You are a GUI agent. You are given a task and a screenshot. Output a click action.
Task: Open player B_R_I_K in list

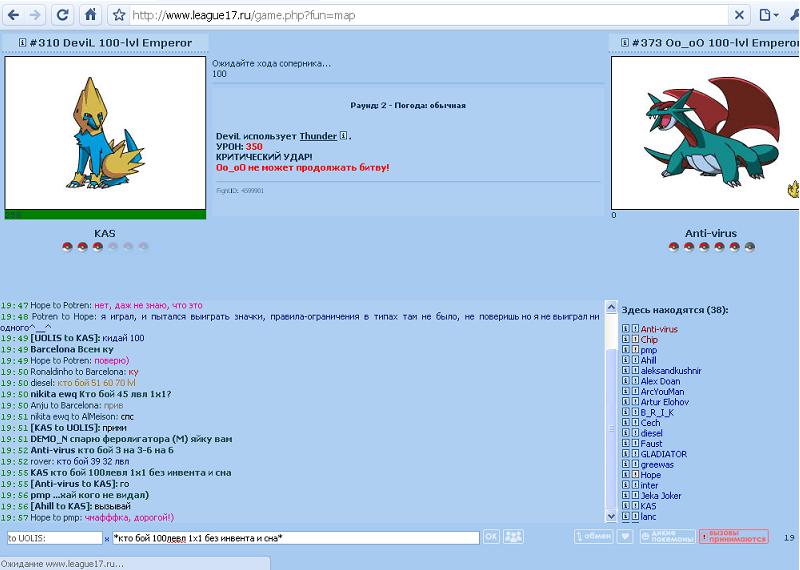pyautogui.click(x=657, y=412)
